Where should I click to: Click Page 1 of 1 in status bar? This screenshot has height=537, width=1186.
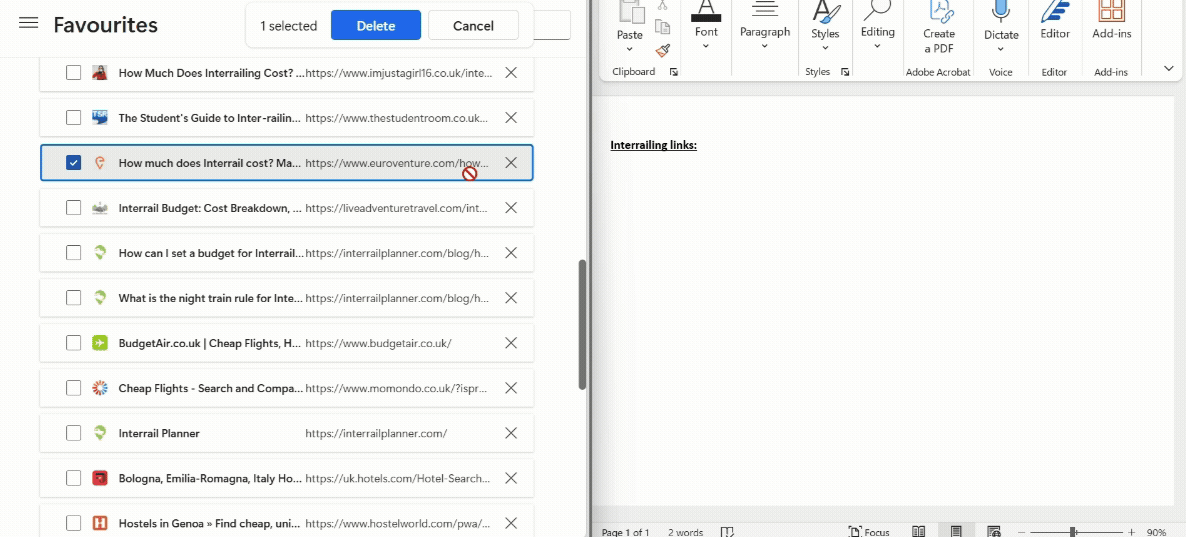tap(626, 532)
